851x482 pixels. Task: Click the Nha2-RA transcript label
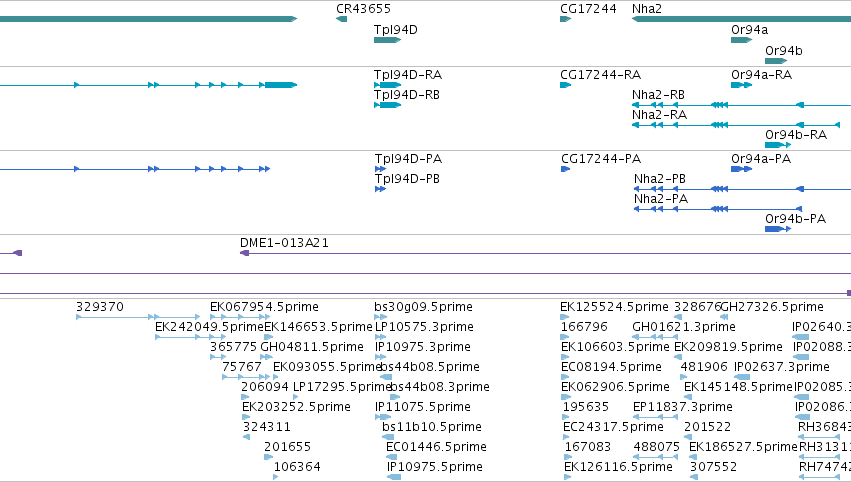click(659, 115)
